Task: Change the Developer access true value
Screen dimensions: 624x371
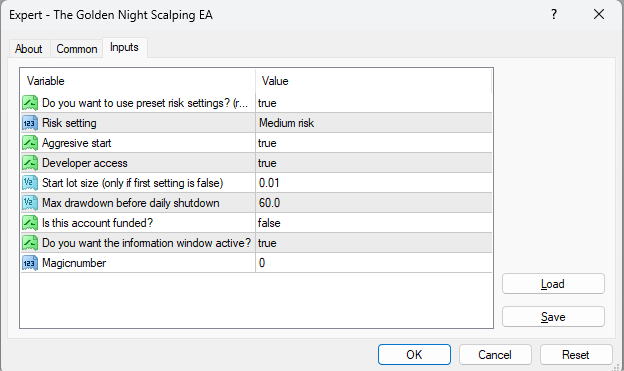Action: coord(374,163)
